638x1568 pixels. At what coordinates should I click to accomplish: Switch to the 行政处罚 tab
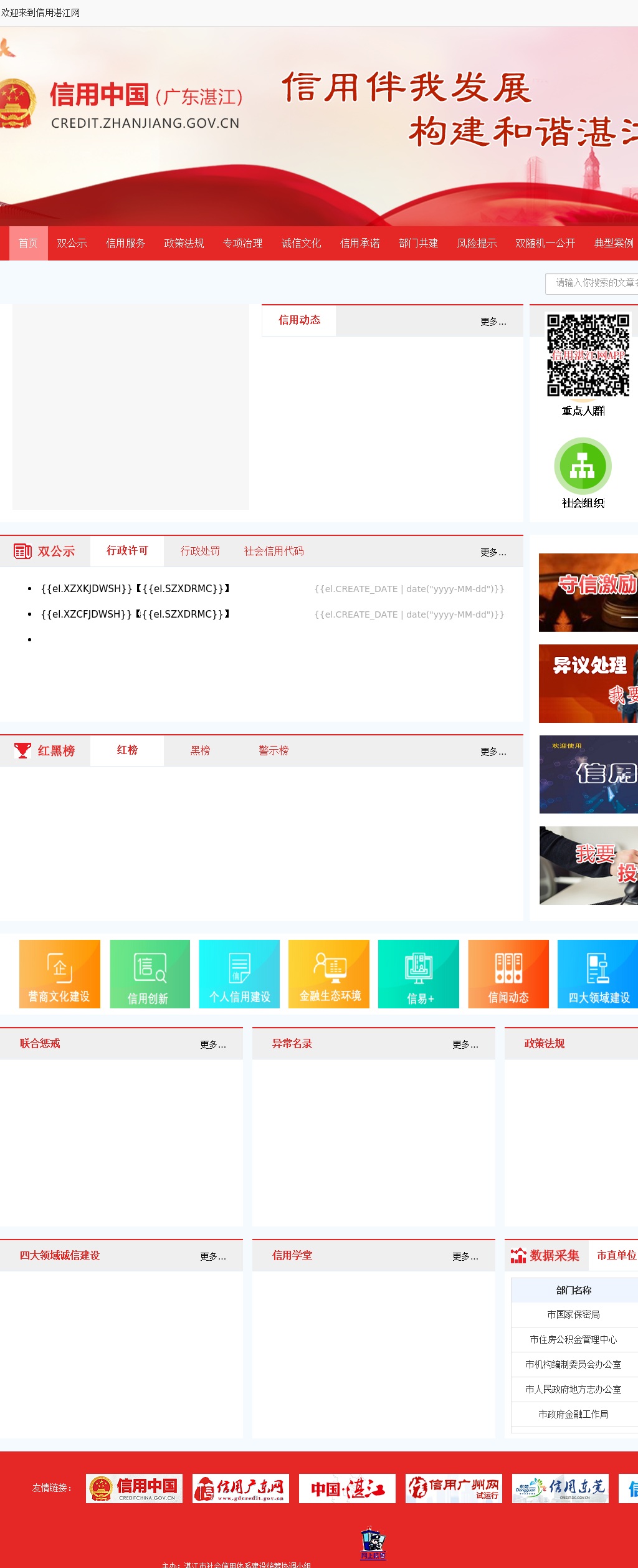coord(200,551)
